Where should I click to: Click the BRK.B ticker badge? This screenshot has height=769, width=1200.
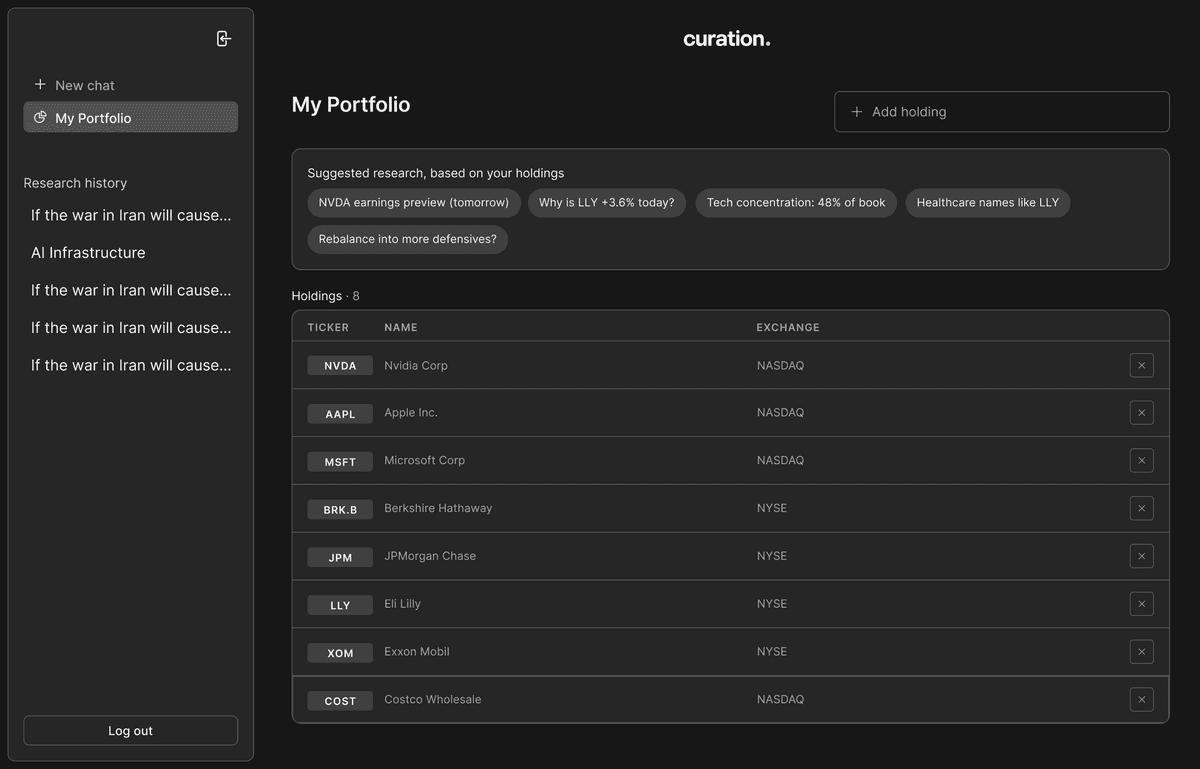(340, 509)
